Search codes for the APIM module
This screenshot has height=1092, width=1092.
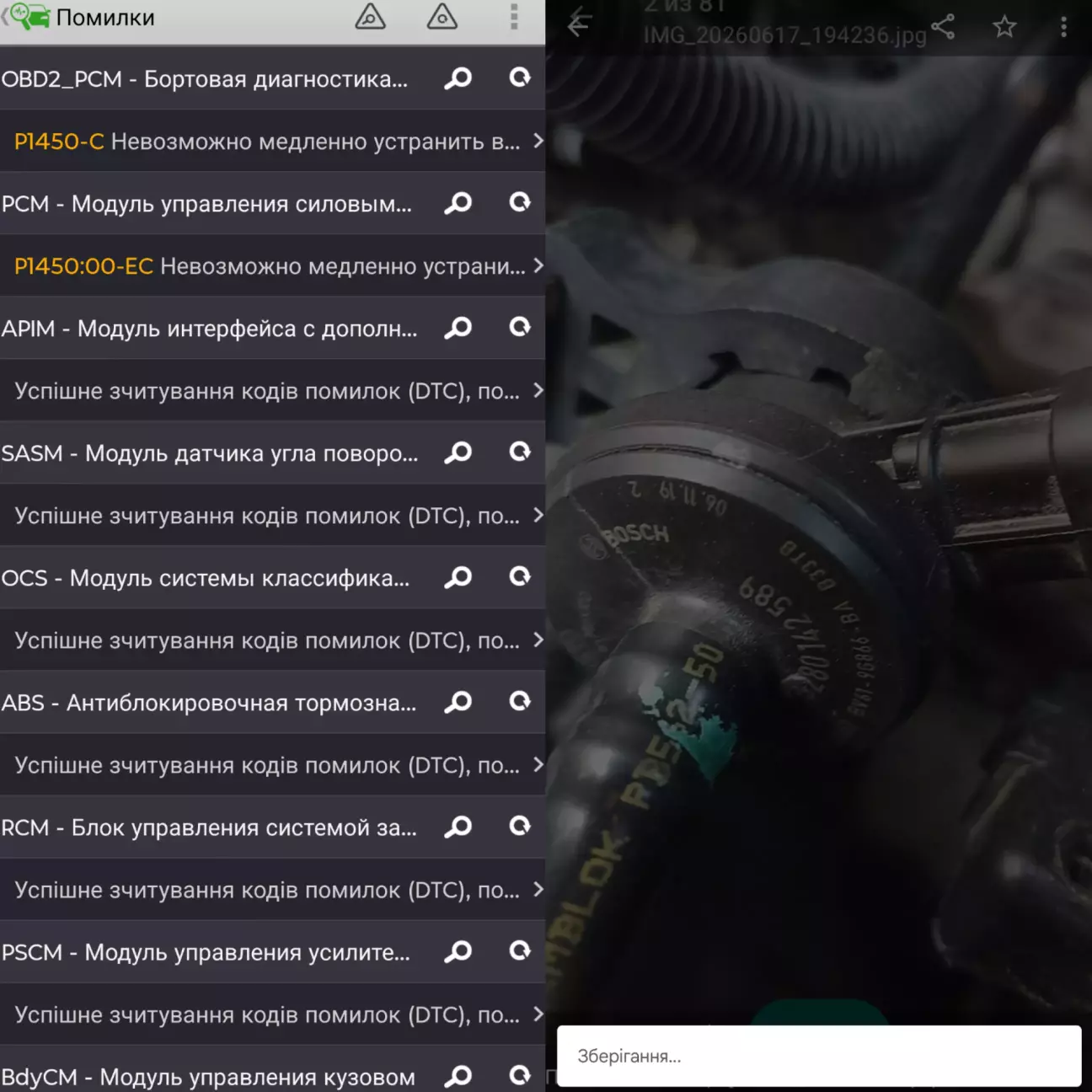(458, 328)
